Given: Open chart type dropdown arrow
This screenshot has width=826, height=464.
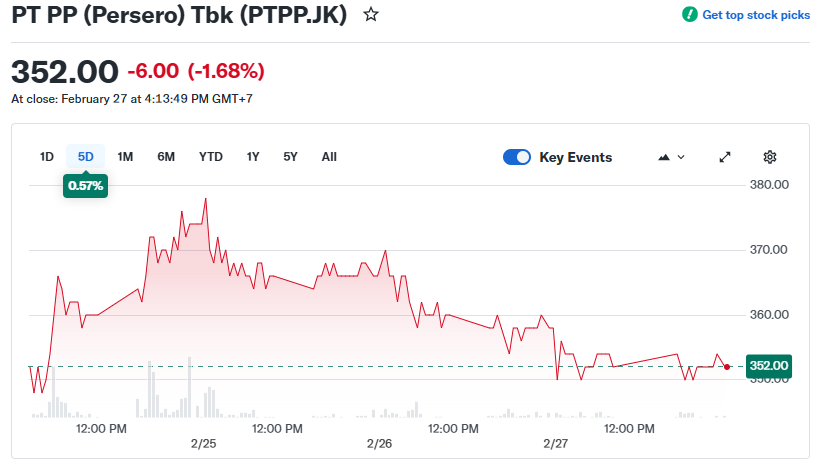Looking at the screenshot, I should [x=681, y=157].
